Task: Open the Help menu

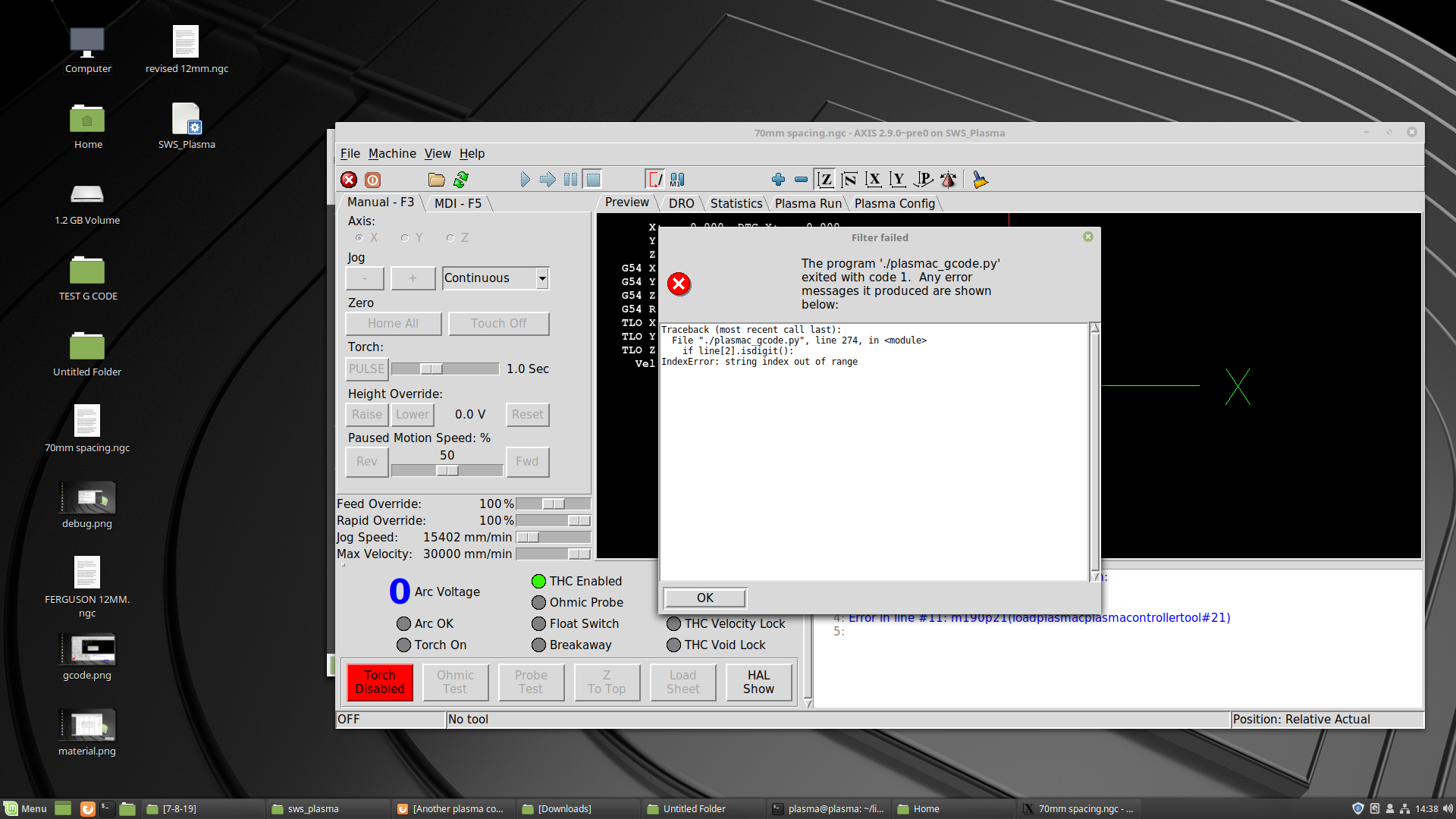Action: (472, 153)
